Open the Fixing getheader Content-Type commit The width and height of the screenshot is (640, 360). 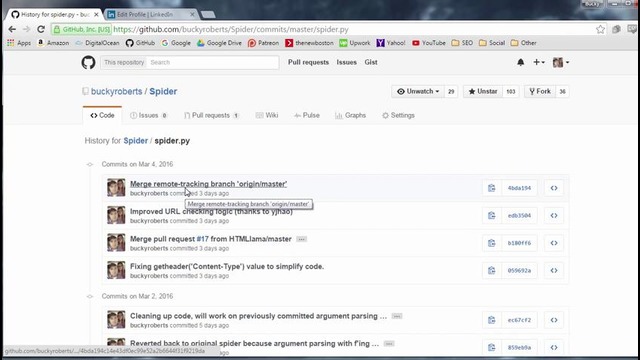point(227,267)
